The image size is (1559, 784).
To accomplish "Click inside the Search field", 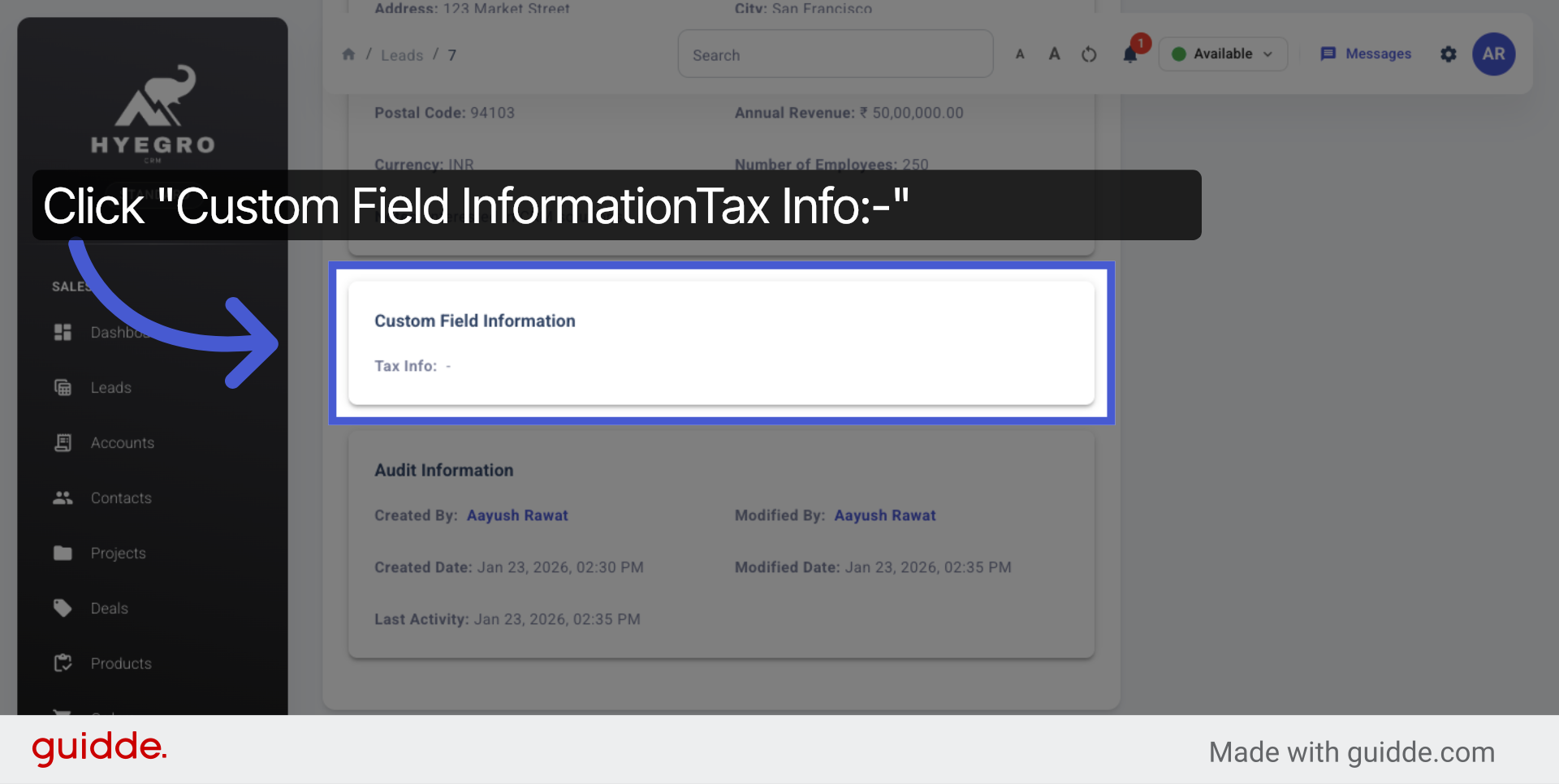I will coord(835,54).
